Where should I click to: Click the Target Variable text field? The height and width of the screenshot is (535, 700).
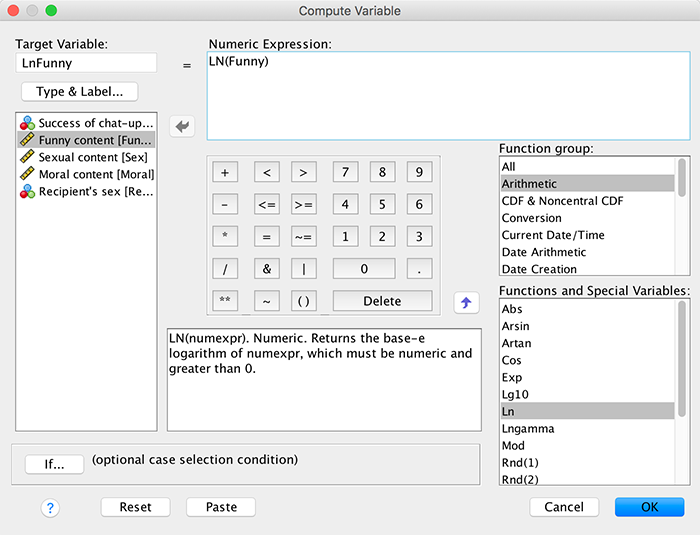tap(86, 63)
